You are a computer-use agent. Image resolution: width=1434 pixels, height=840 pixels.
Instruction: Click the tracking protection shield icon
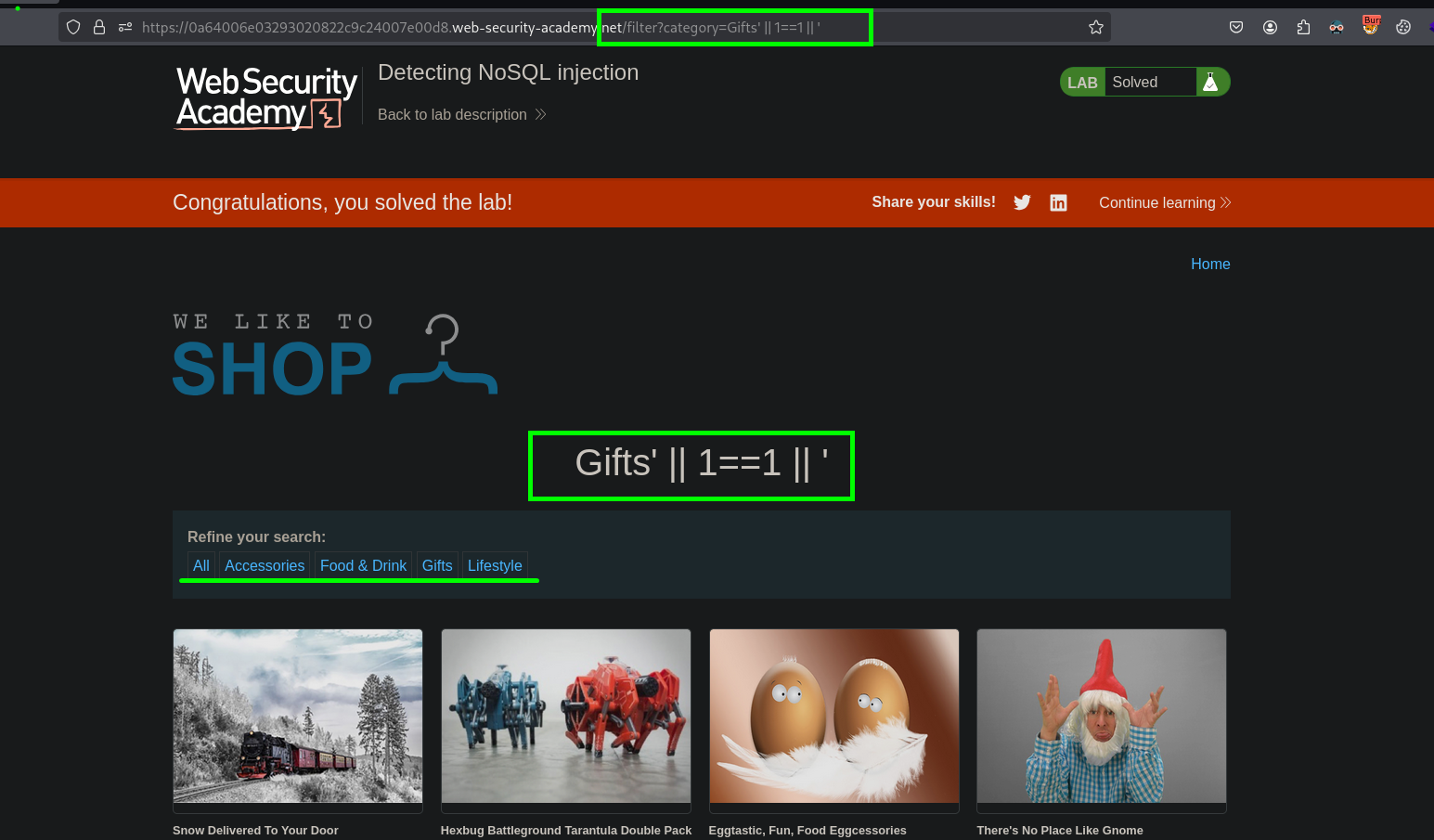[x=73, y=27]
